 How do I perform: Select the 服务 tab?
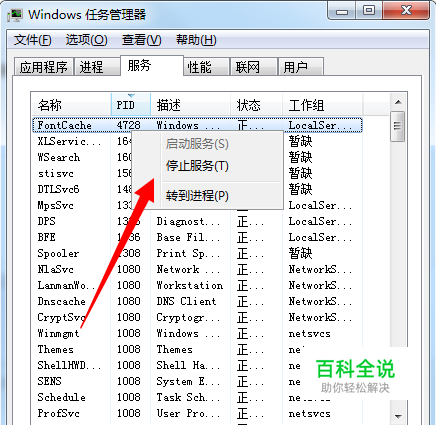click(x=152, y=65)
